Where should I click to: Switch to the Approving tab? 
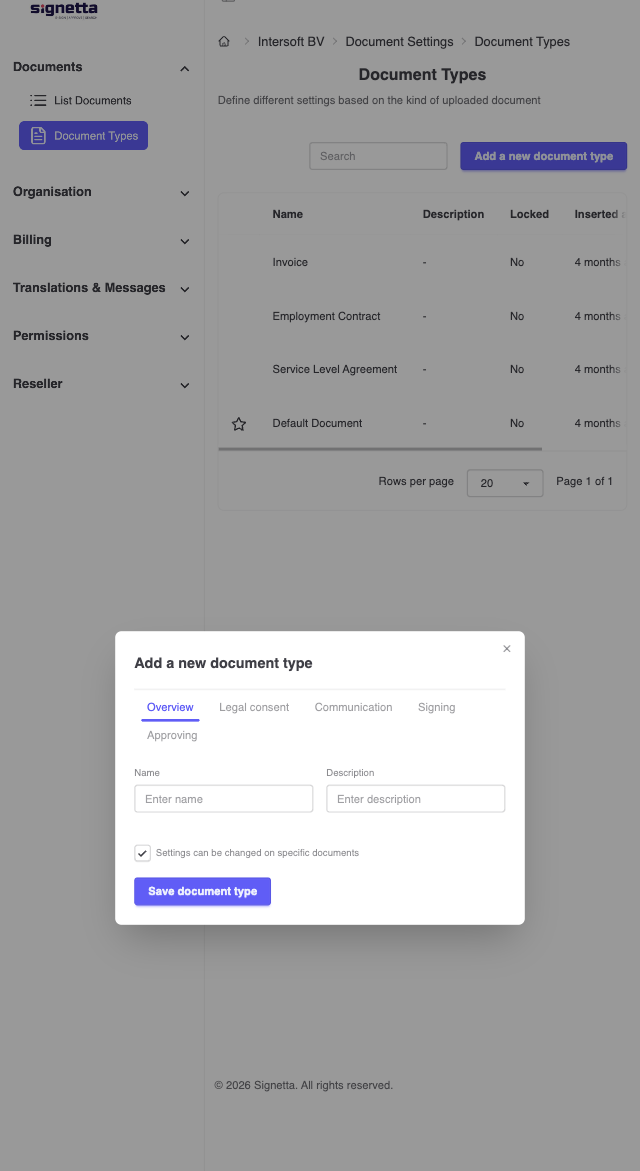171,734
